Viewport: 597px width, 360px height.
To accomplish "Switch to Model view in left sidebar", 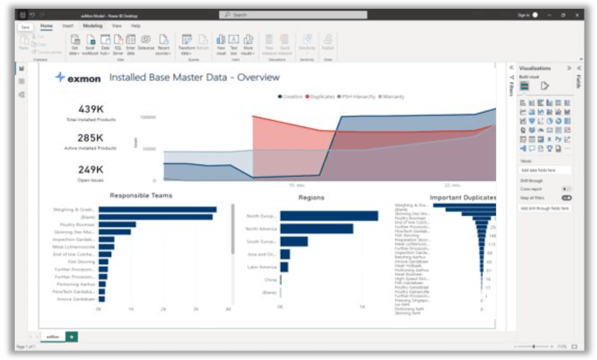I will pyautogui.click(x=22, y=94).
